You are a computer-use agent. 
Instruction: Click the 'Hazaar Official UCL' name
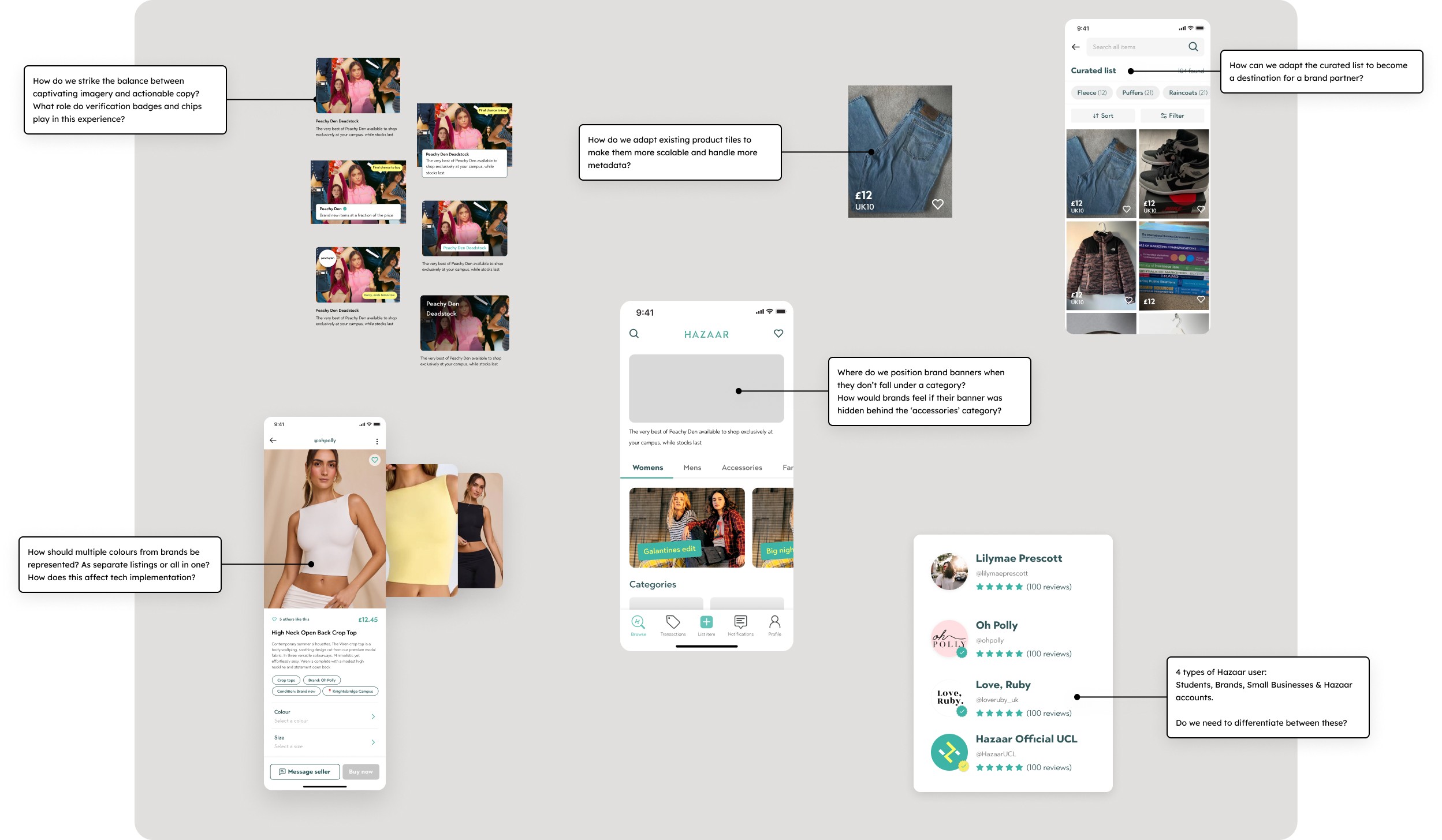pos(1027,739)
